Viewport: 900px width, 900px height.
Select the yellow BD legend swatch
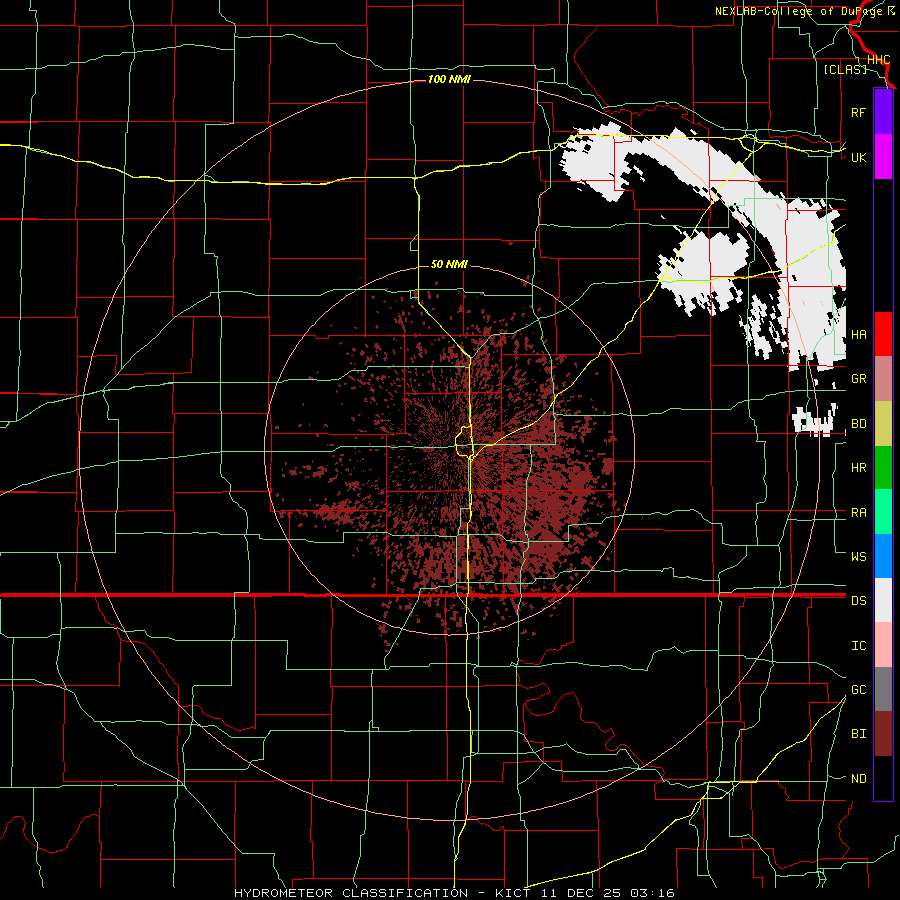(x=883, y=423)
